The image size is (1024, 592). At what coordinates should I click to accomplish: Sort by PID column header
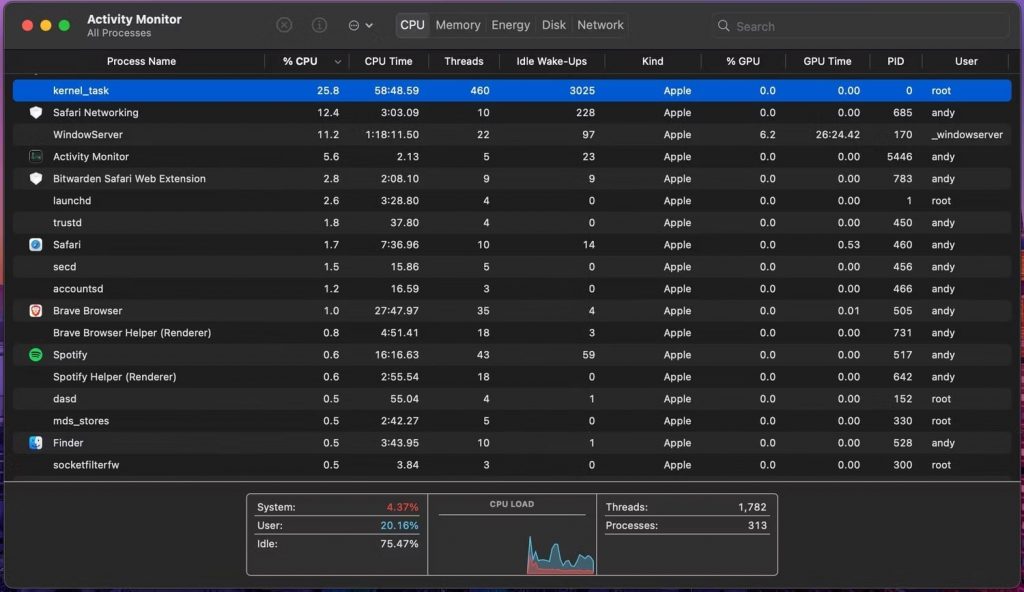(x=895, y=61)
